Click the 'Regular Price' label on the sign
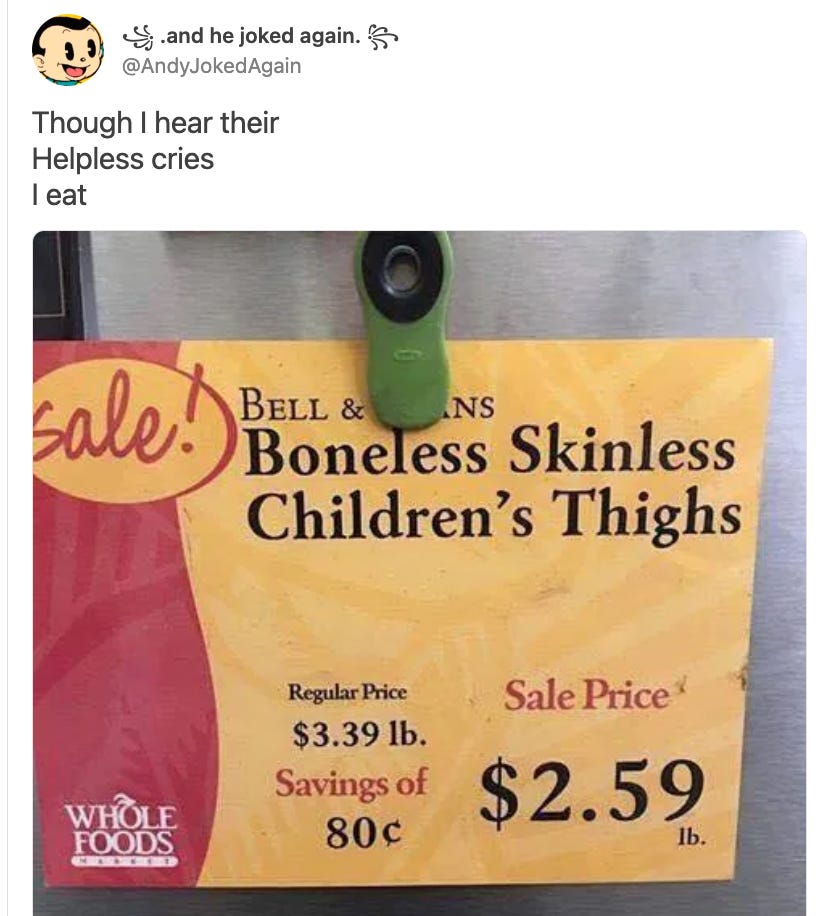This screenshot has height=916, width=824. pyautogui.click(x=347, y=693)
